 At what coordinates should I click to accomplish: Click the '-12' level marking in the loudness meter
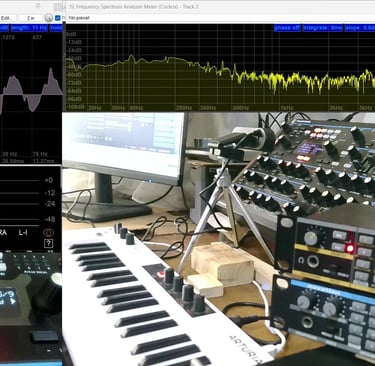point(50,193)
